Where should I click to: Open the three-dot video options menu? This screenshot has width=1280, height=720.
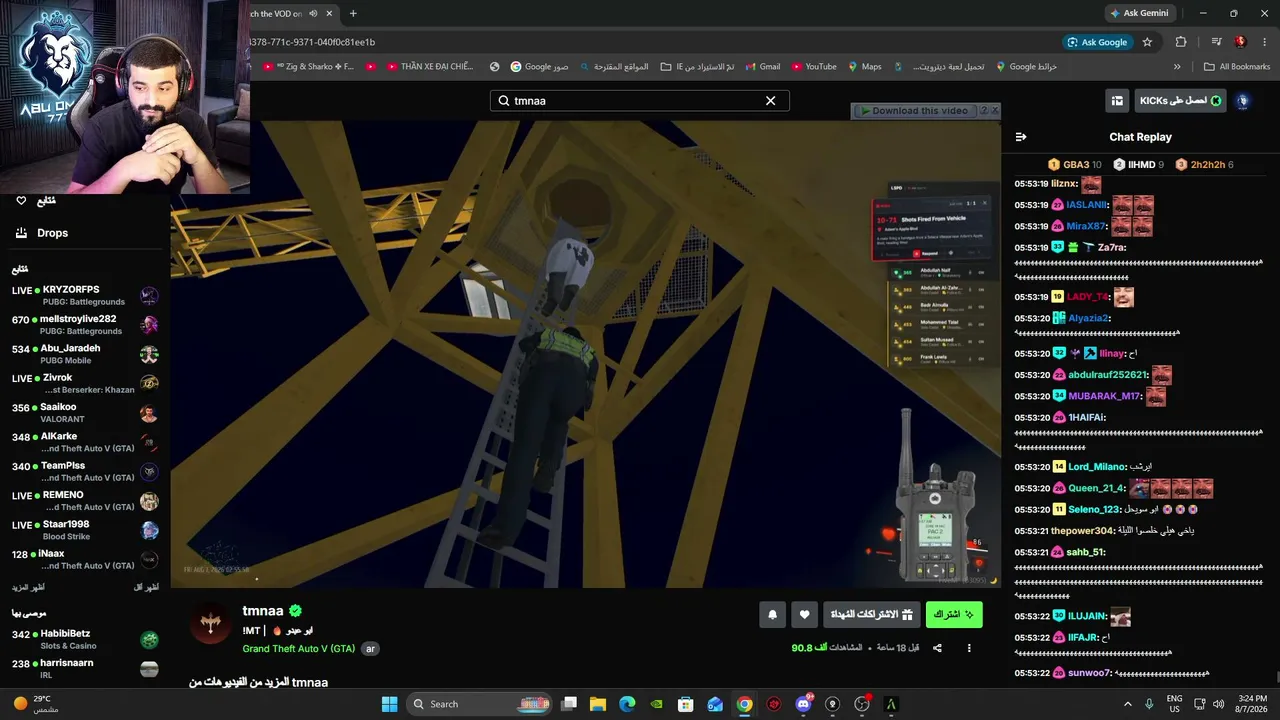click(x=969, y=648)
